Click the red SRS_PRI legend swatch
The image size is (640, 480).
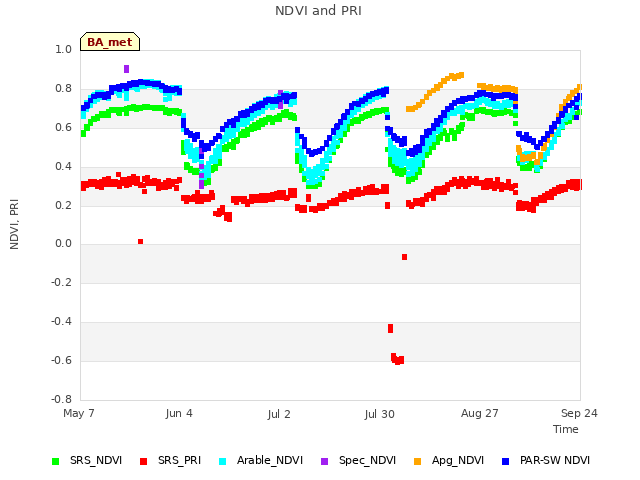click(143, 461)
